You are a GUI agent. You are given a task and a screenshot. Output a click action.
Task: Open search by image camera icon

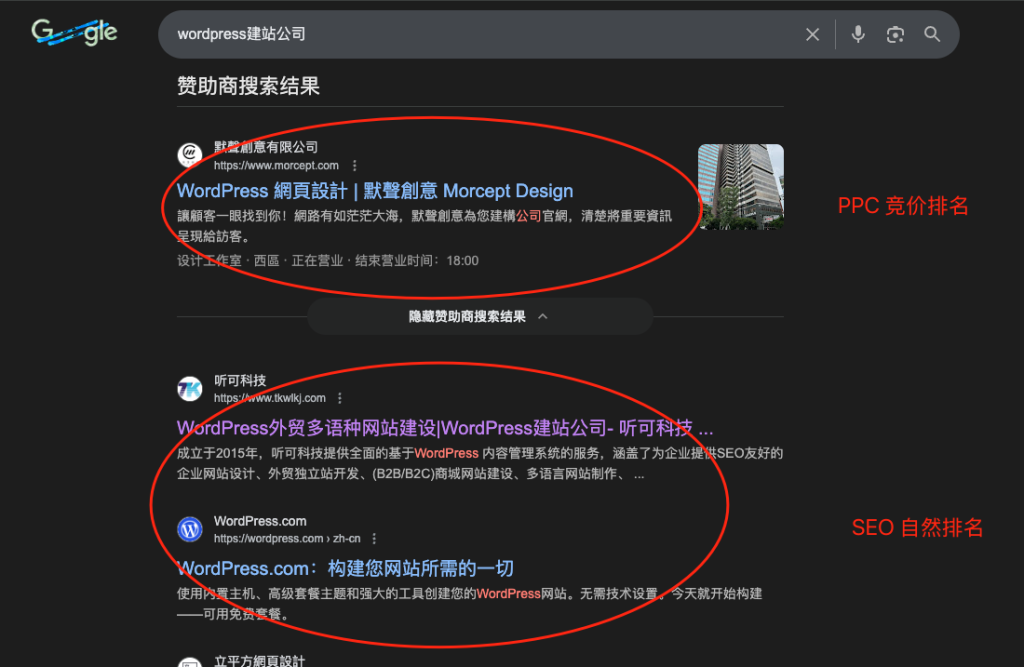pos(895,35)
